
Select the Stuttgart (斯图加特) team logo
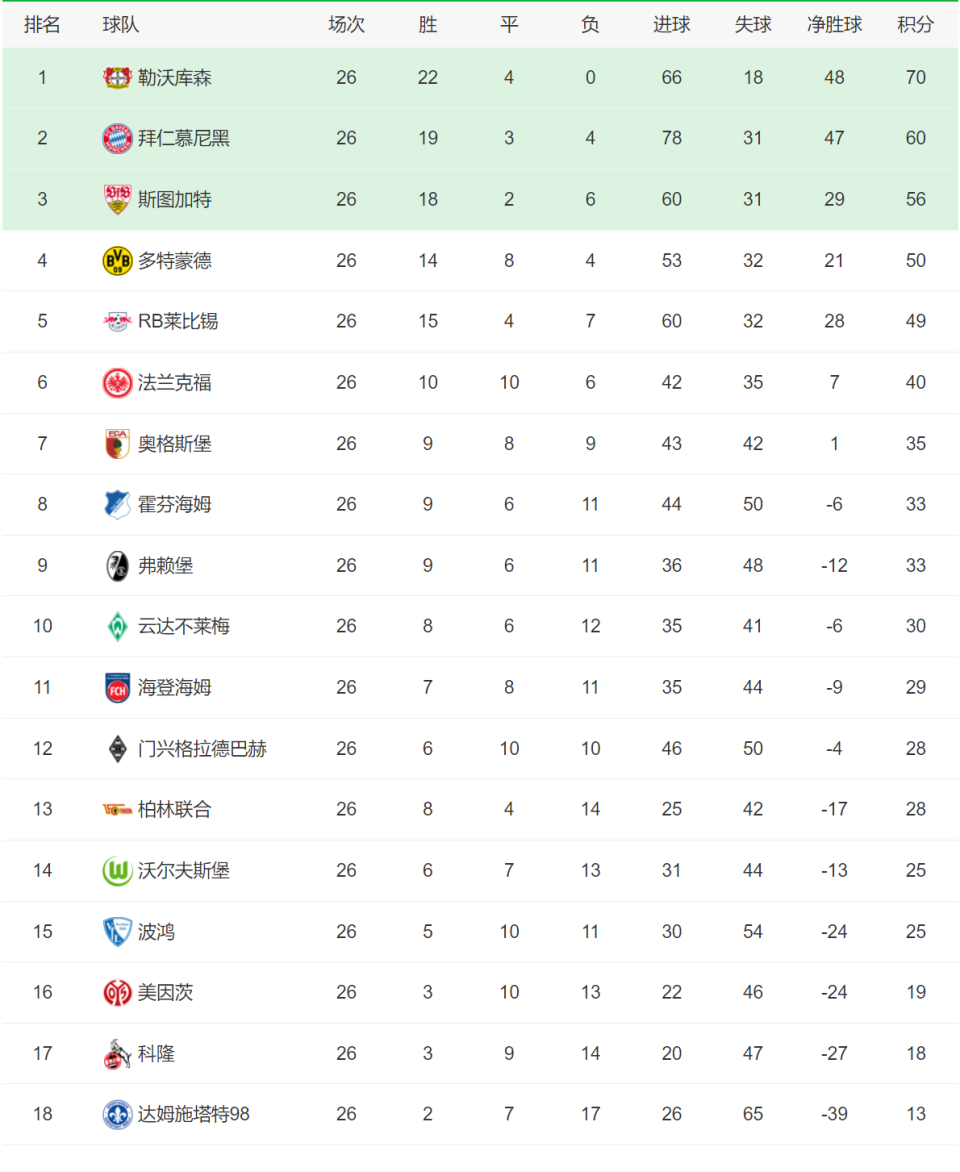[x=117, y=200]
